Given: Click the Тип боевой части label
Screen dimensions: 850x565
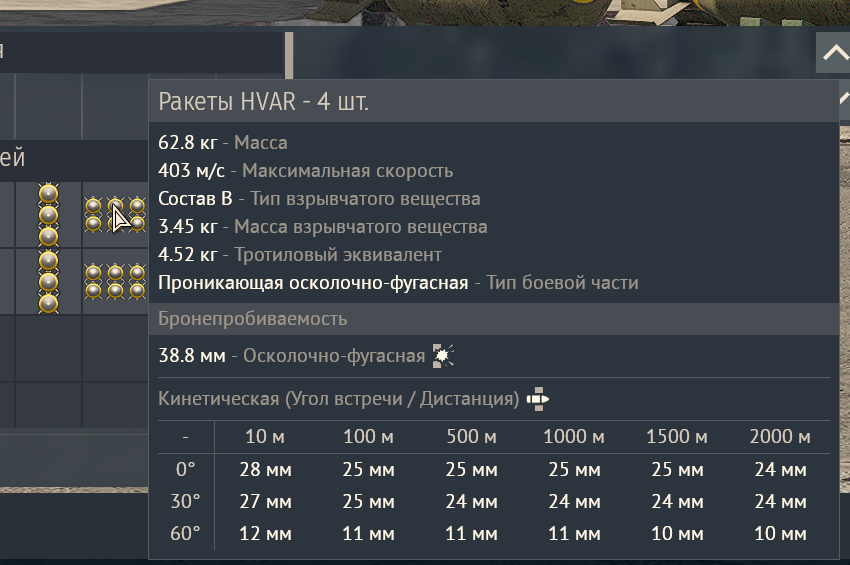Looking at the screenshot, I should pyautogui.click(x=562, y=283).
